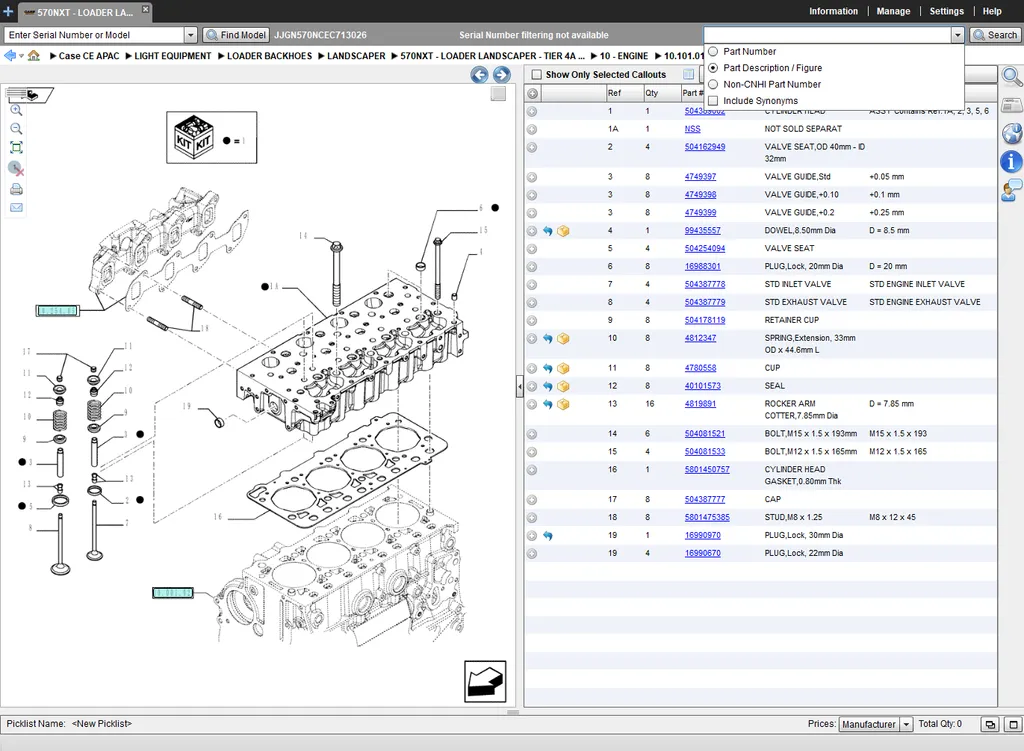Close the 570NXT - LOADER LA... tab
The width and height of the screenshot is (1024, 751).
pos(146,9)
